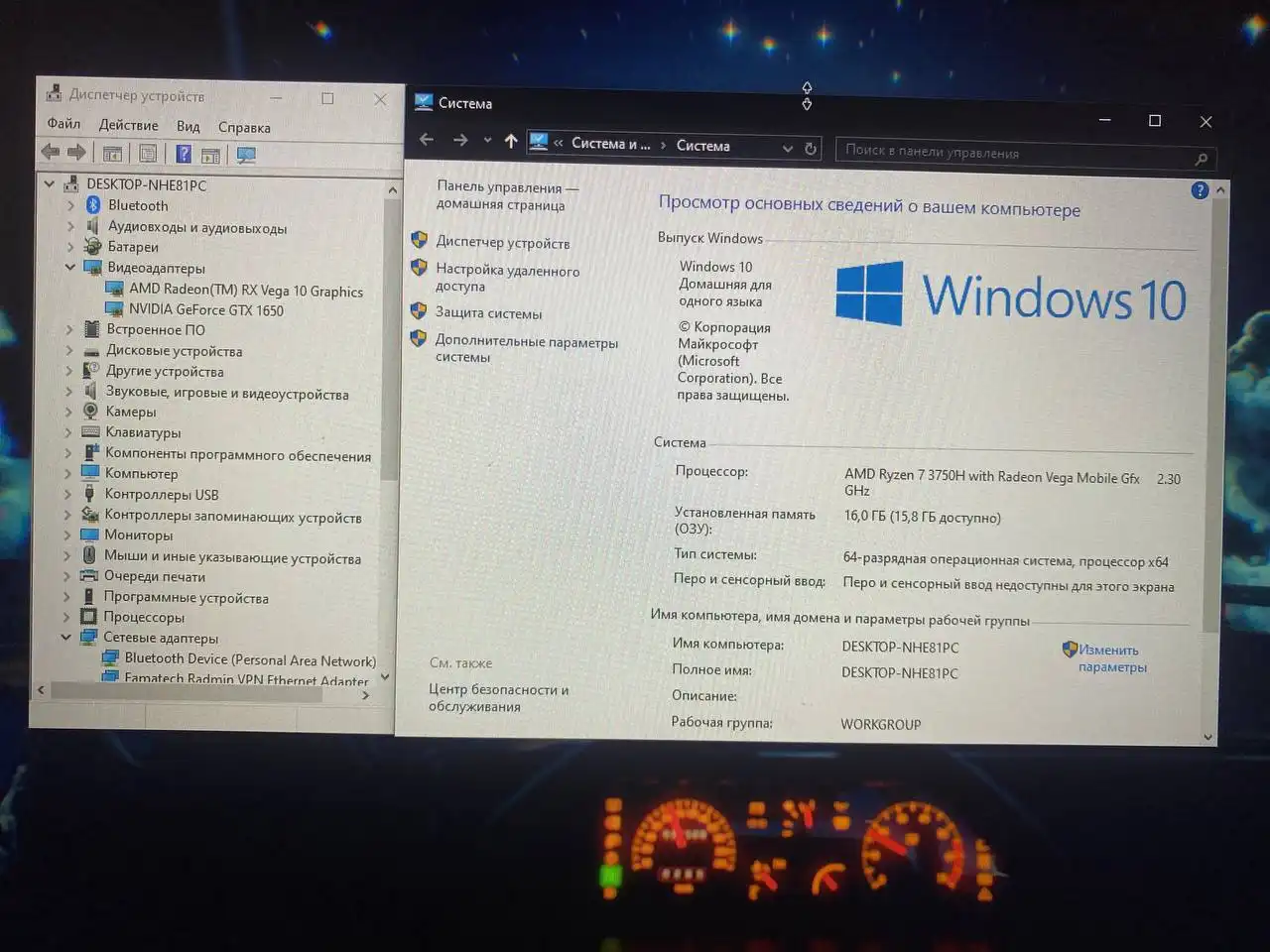Open the Действие menu

pos(128,125)
